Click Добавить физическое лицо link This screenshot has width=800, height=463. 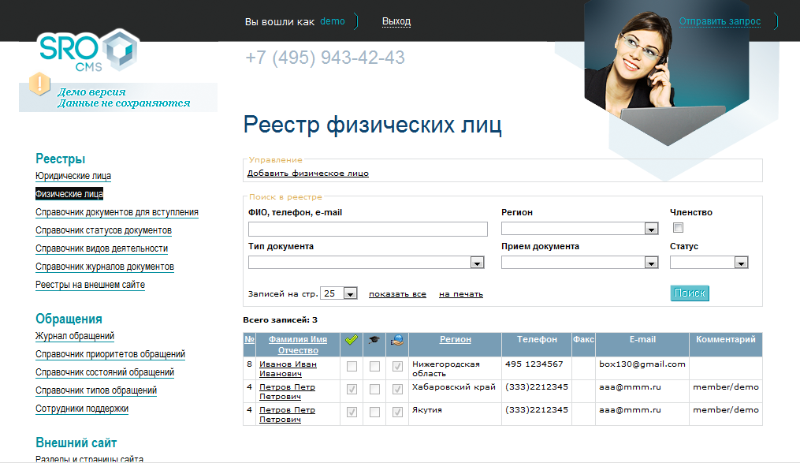click(x=308, y=174)
